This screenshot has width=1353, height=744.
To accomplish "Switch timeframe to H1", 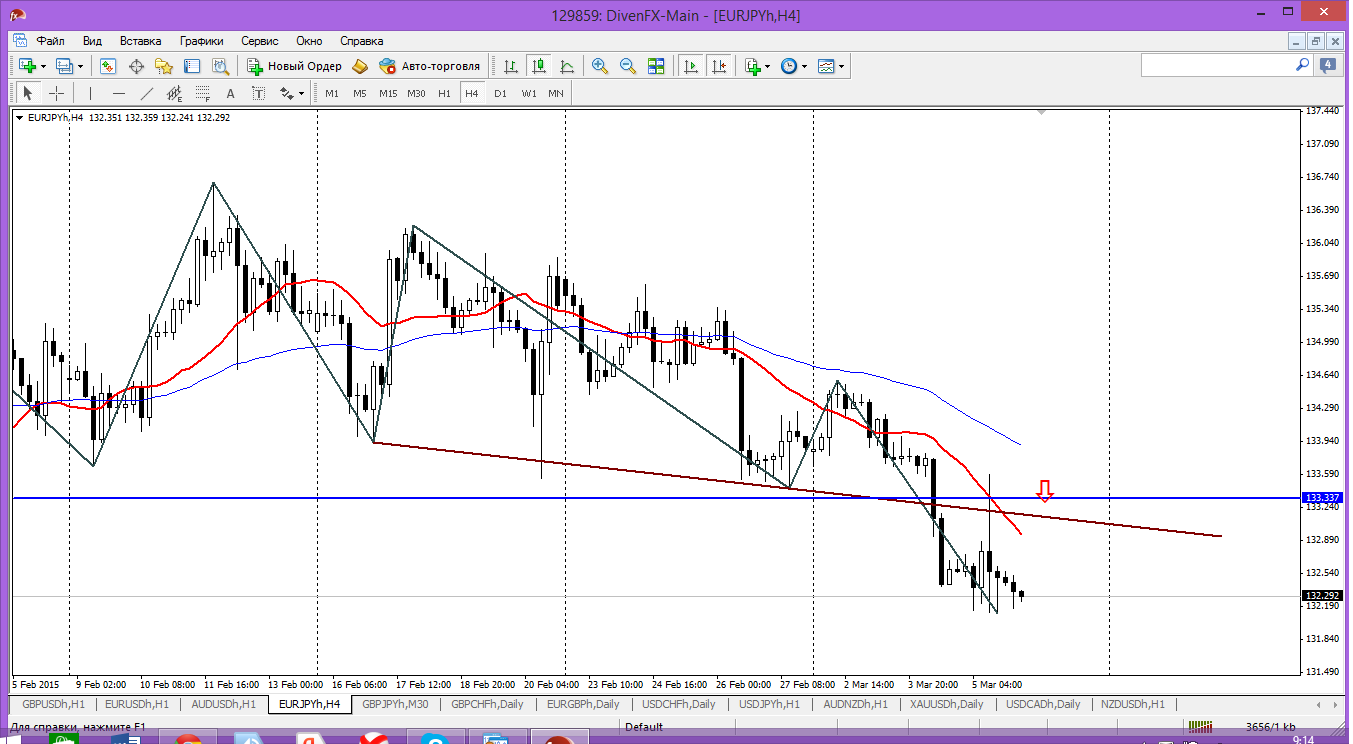I will pos(444,93).
